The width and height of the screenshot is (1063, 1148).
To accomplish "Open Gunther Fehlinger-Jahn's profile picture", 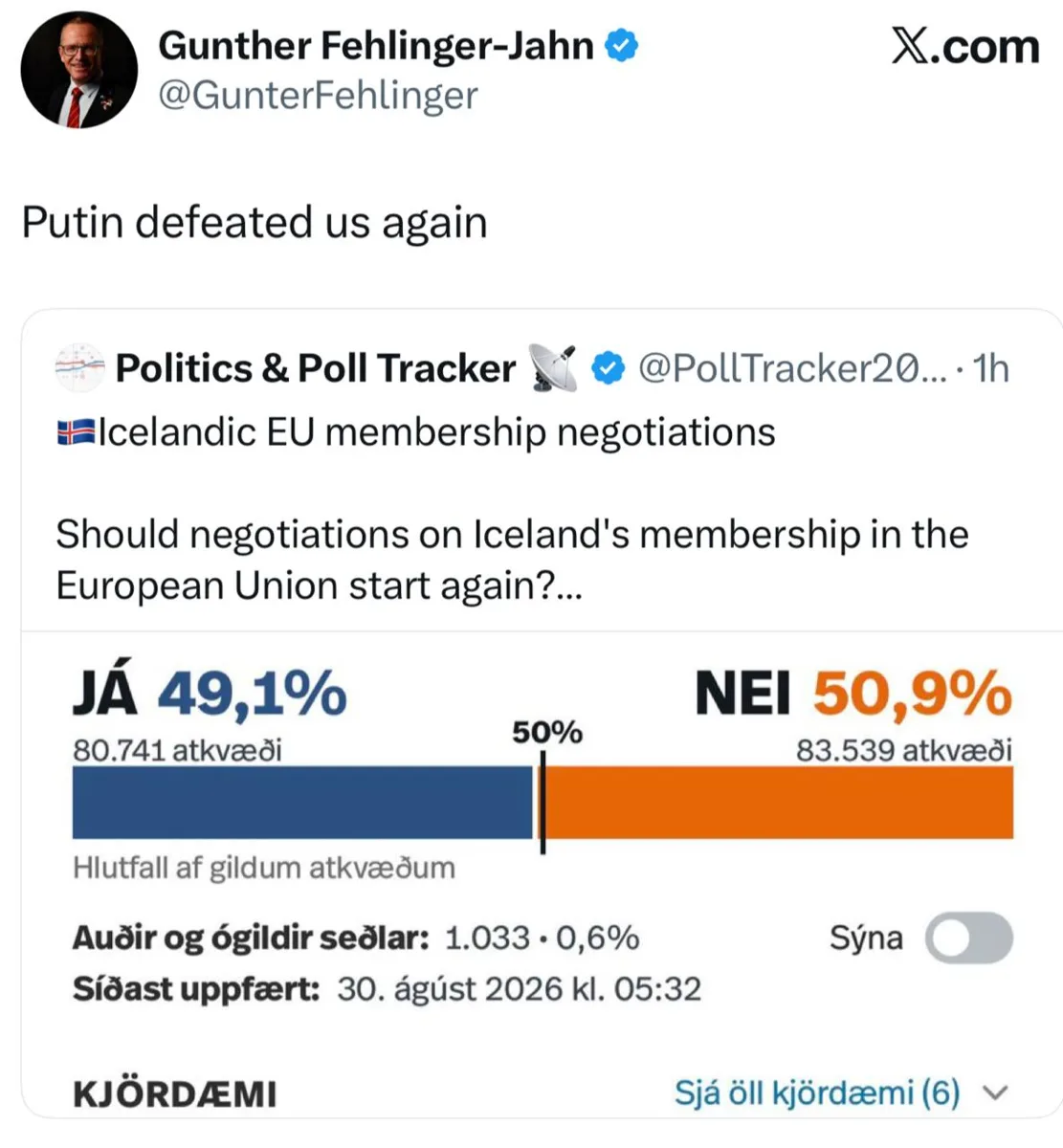I will pos(79,70).
